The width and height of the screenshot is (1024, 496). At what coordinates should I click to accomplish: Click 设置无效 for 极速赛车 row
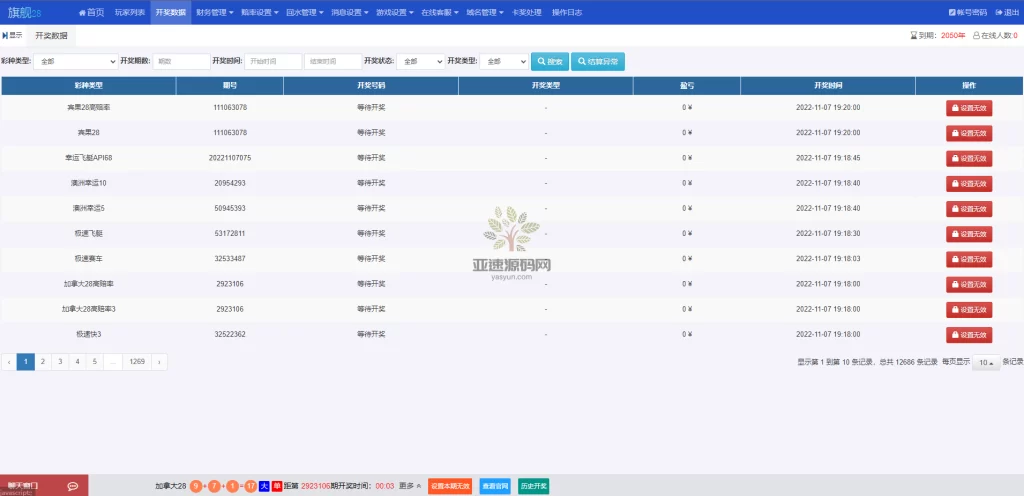click(969, 259)
